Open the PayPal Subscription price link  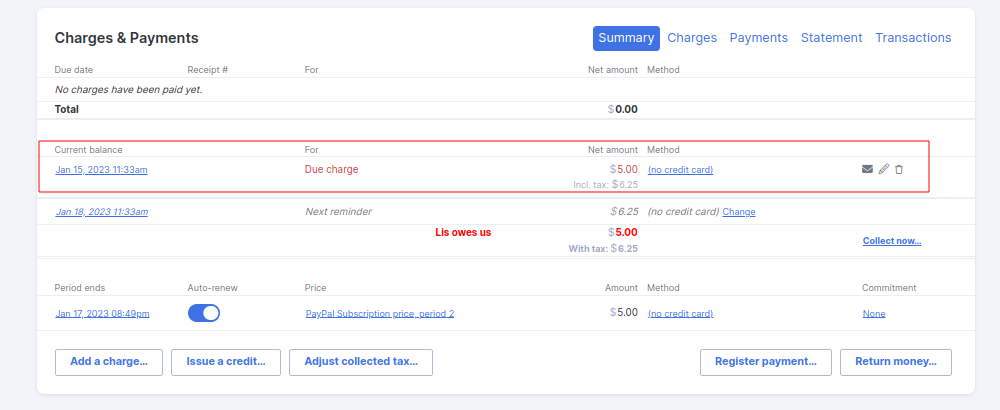click(380, 314)
